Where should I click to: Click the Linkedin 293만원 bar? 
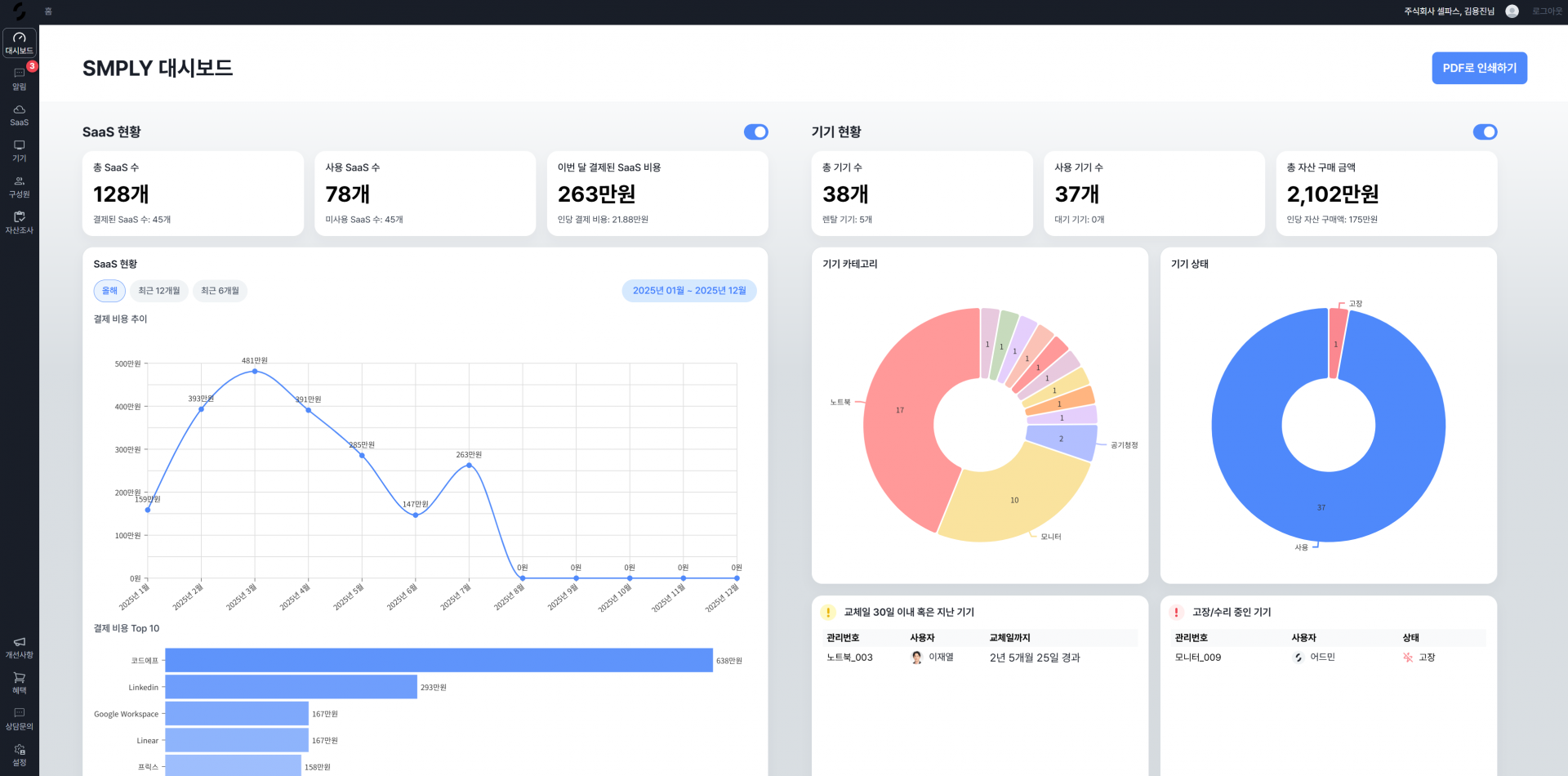click(291, 687)
